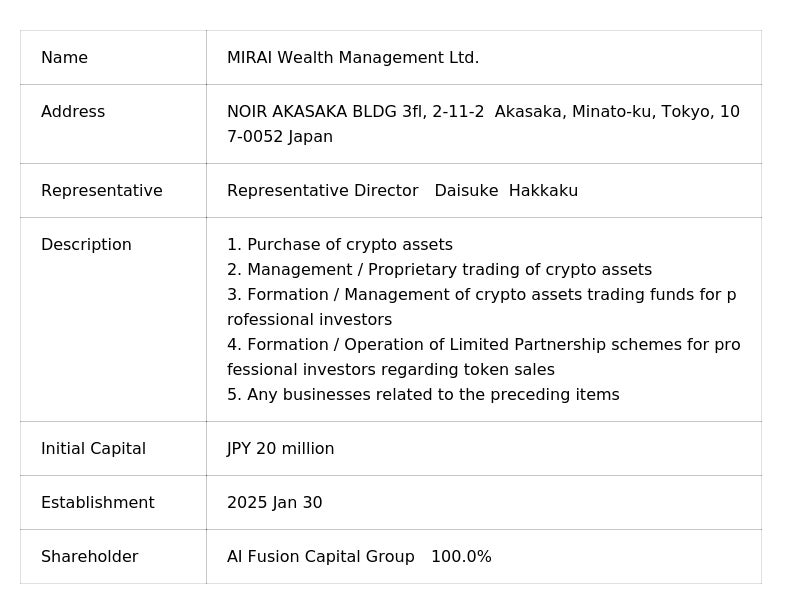The image size is (800, 614).
Task: Click the 7-0052 Japan postal text
Action: click(280, 137)
